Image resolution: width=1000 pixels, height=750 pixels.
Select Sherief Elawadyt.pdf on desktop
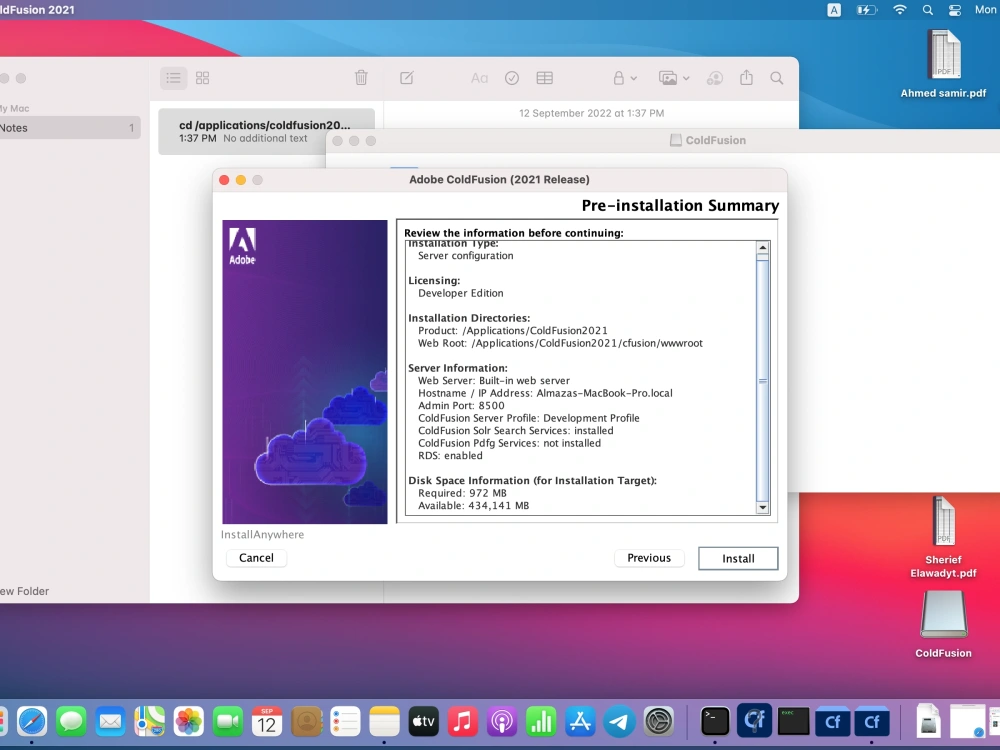pyautogui.click(x=943, y=537)
